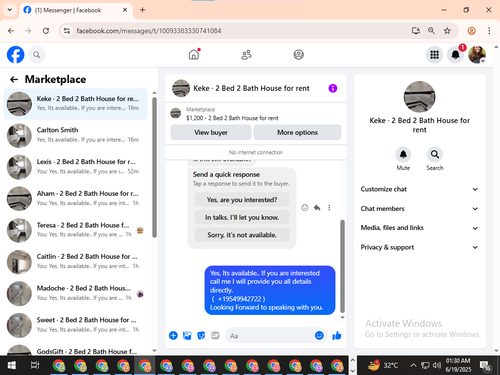
Task: Send a thumbs-up like
Action: point(337,335)
